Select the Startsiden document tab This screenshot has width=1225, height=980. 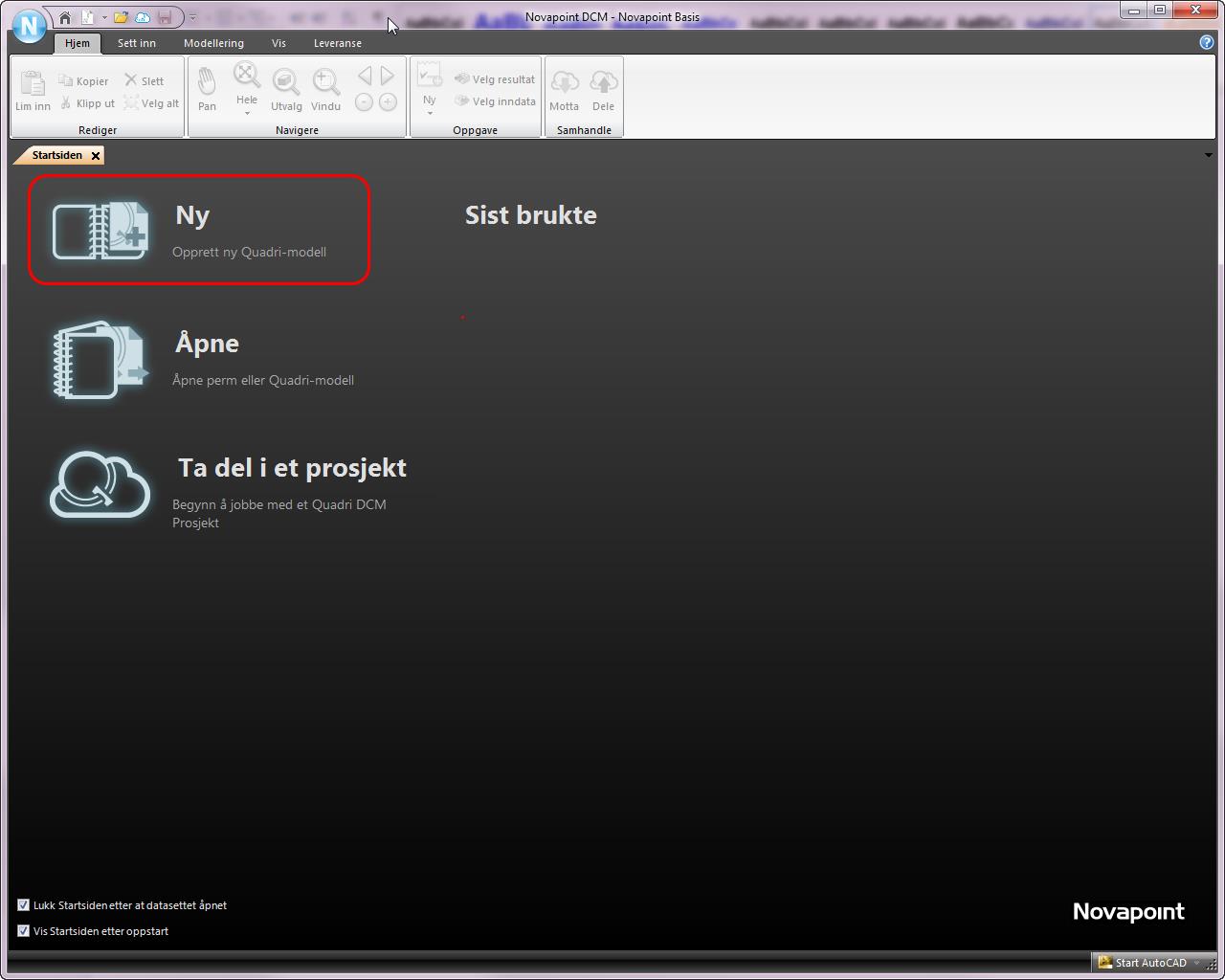coord(56,155)
